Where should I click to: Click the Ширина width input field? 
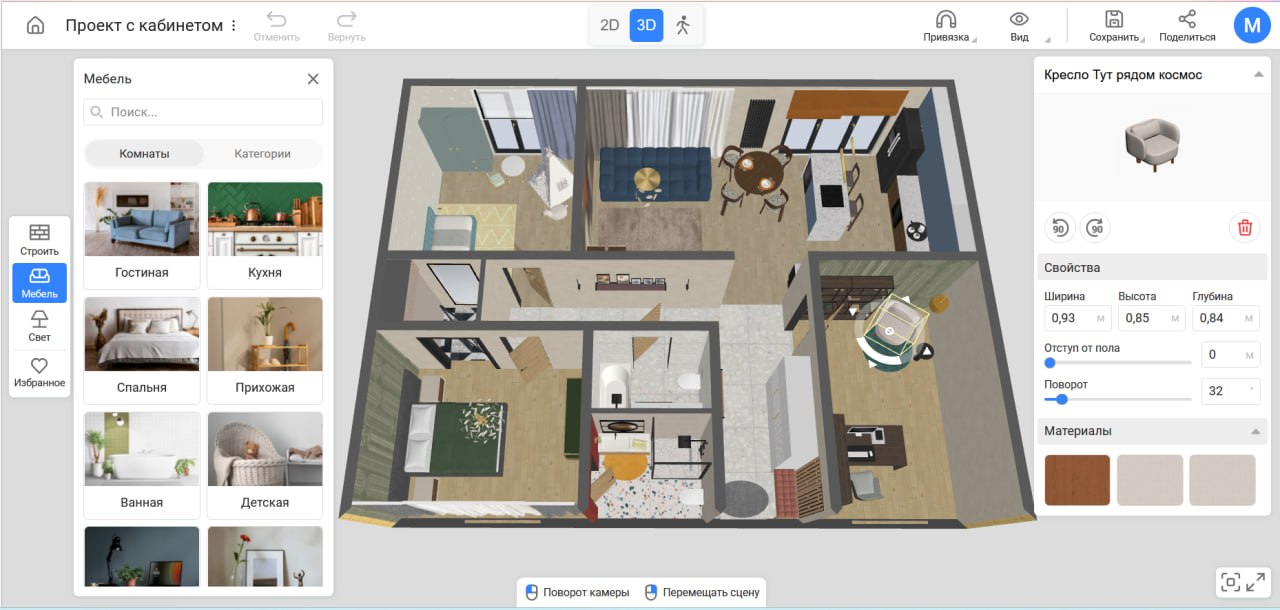tap(1078, 318)
